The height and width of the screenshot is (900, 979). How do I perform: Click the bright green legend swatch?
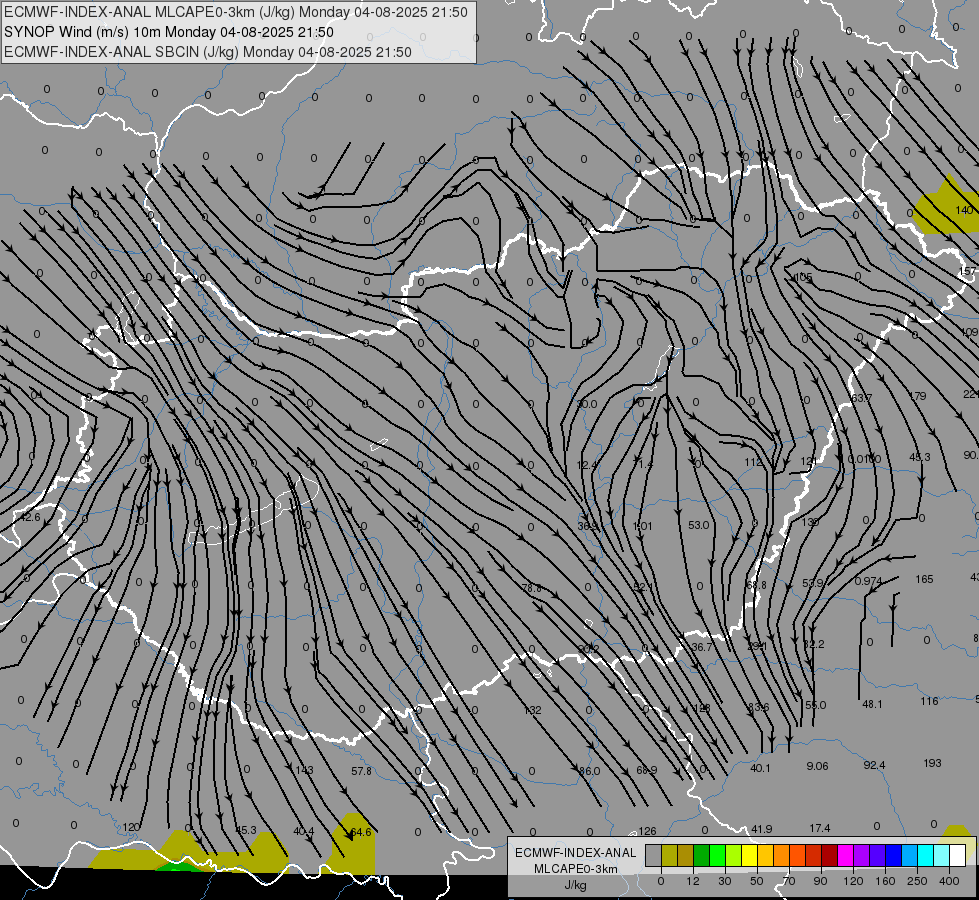coord(718,855)
